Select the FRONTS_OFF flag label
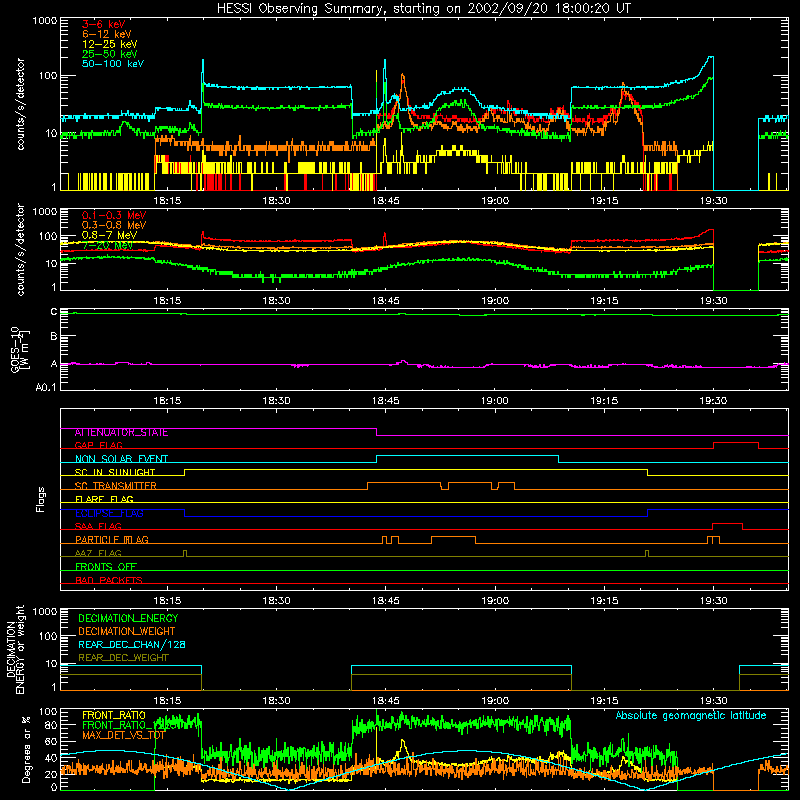Image resolution: width=800 pixels, height=800 pixels. pyautogui.click(x=106, y=567)
